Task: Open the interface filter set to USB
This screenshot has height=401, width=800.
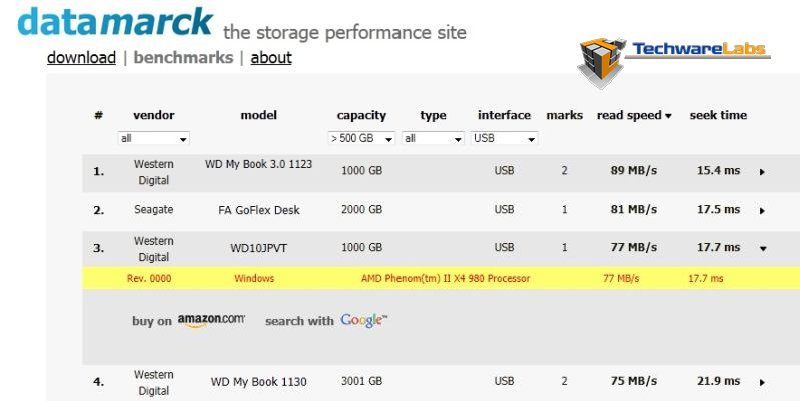Action: point(504,138)
